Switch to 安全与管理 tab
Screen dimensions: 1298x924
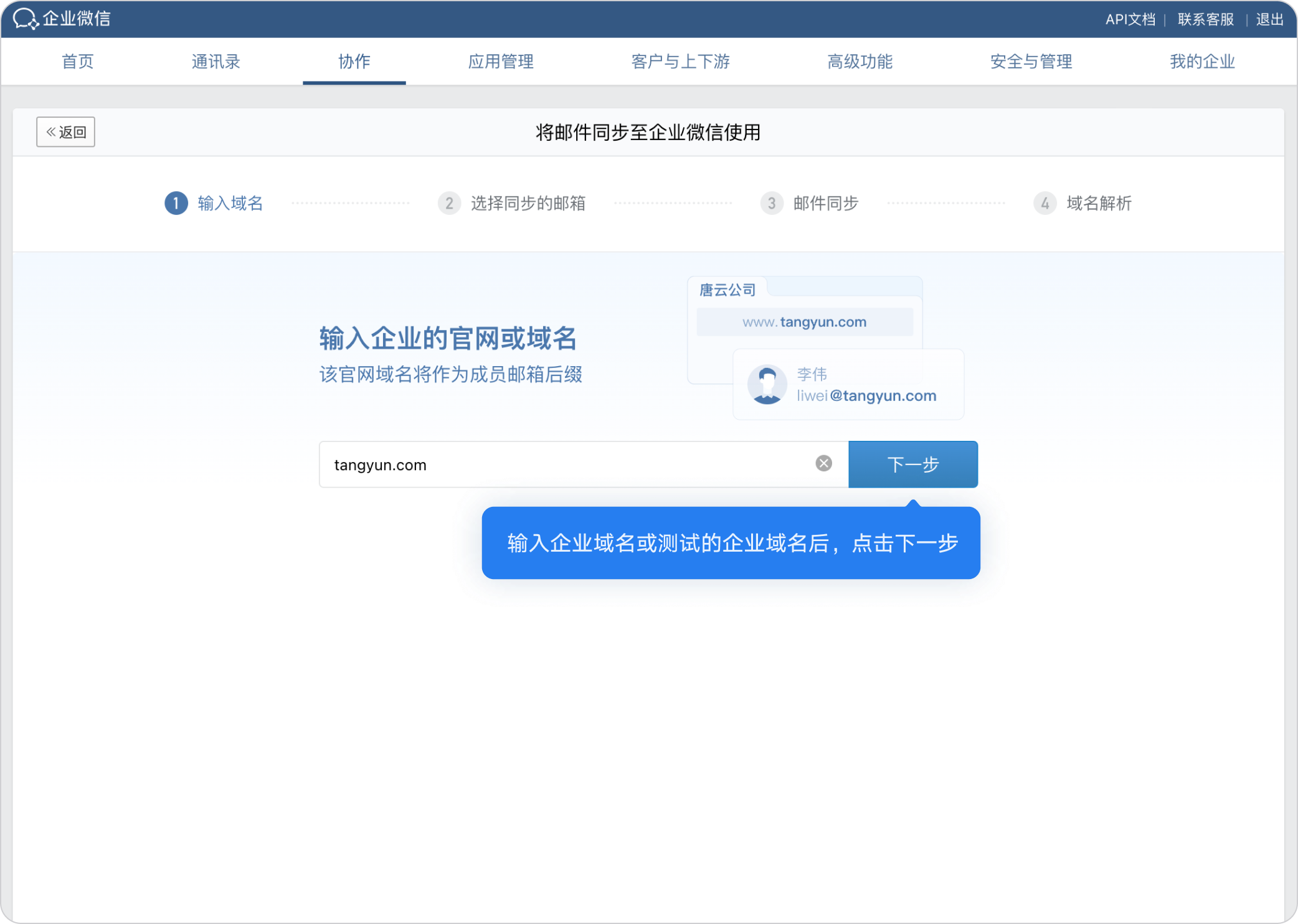(x=1031, y=62)
